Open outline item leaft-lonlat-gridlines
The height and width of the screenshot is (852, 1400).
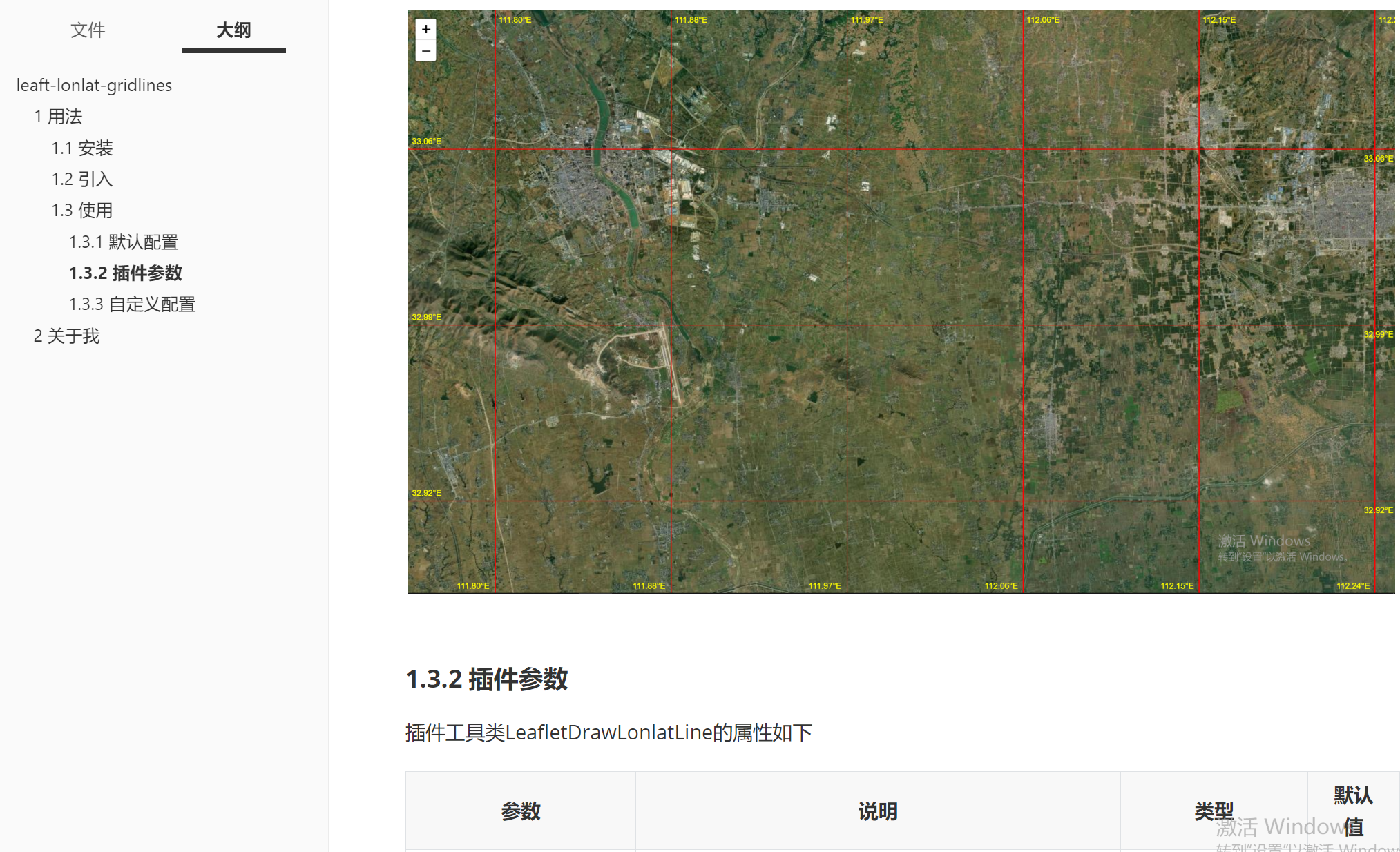[94, 85]
